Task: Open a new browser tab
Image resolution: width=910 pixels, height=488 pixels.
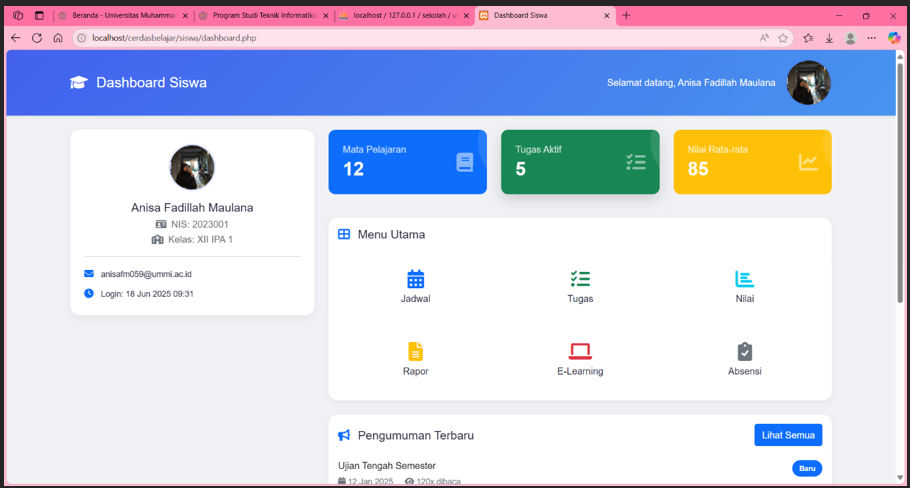Action: [x=626, y=16]
